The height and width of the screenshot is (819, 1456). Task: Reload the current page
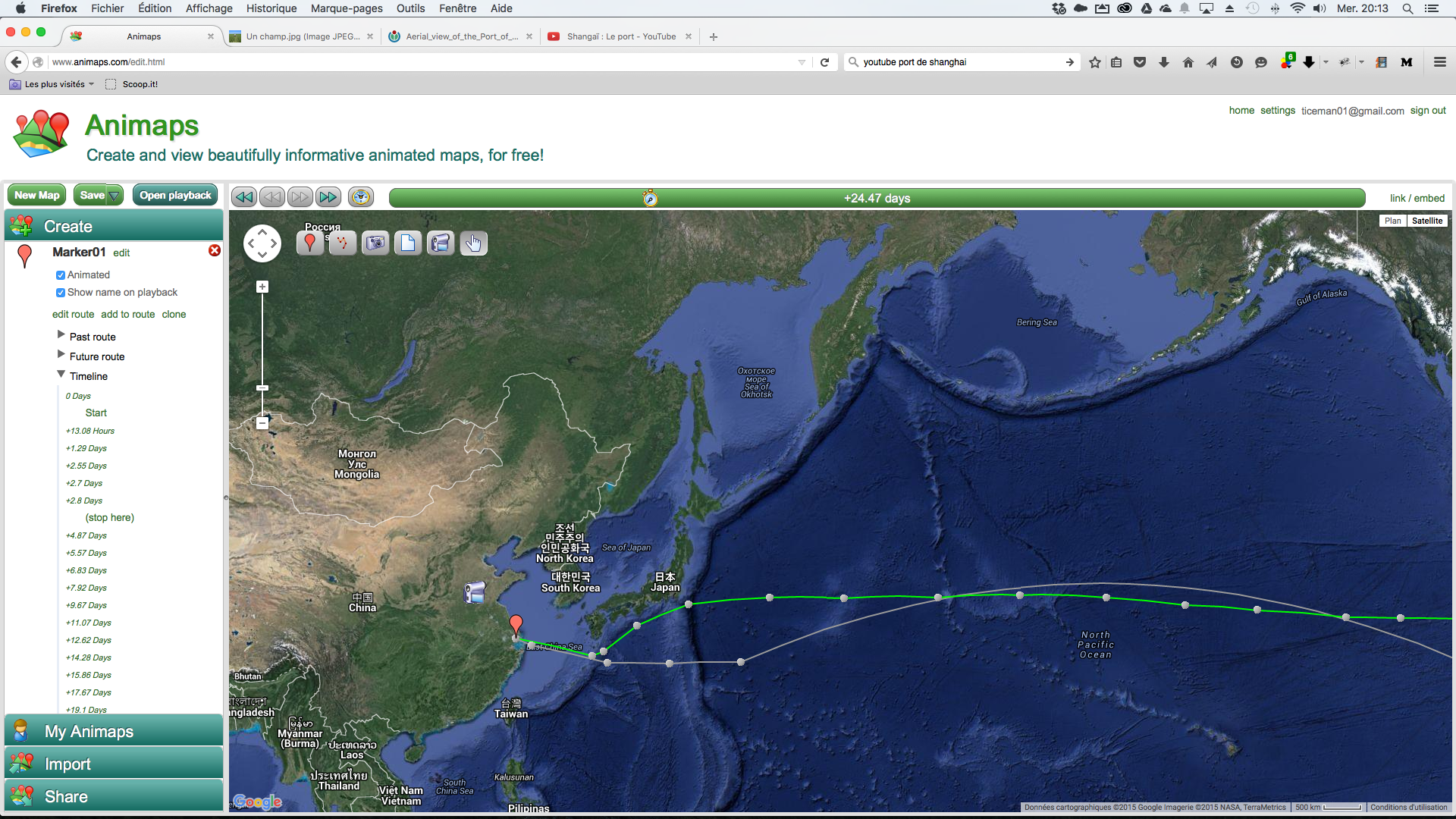click(824, 62)
